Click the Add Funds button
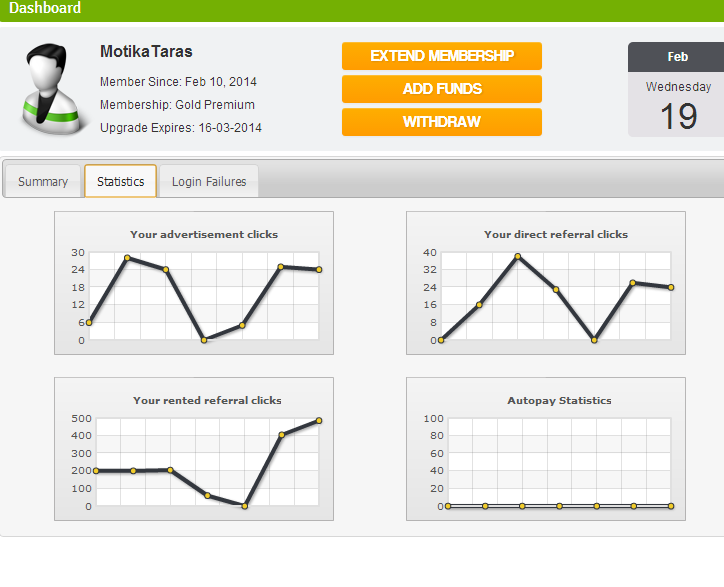724x587 pixels. click(441, 89)
